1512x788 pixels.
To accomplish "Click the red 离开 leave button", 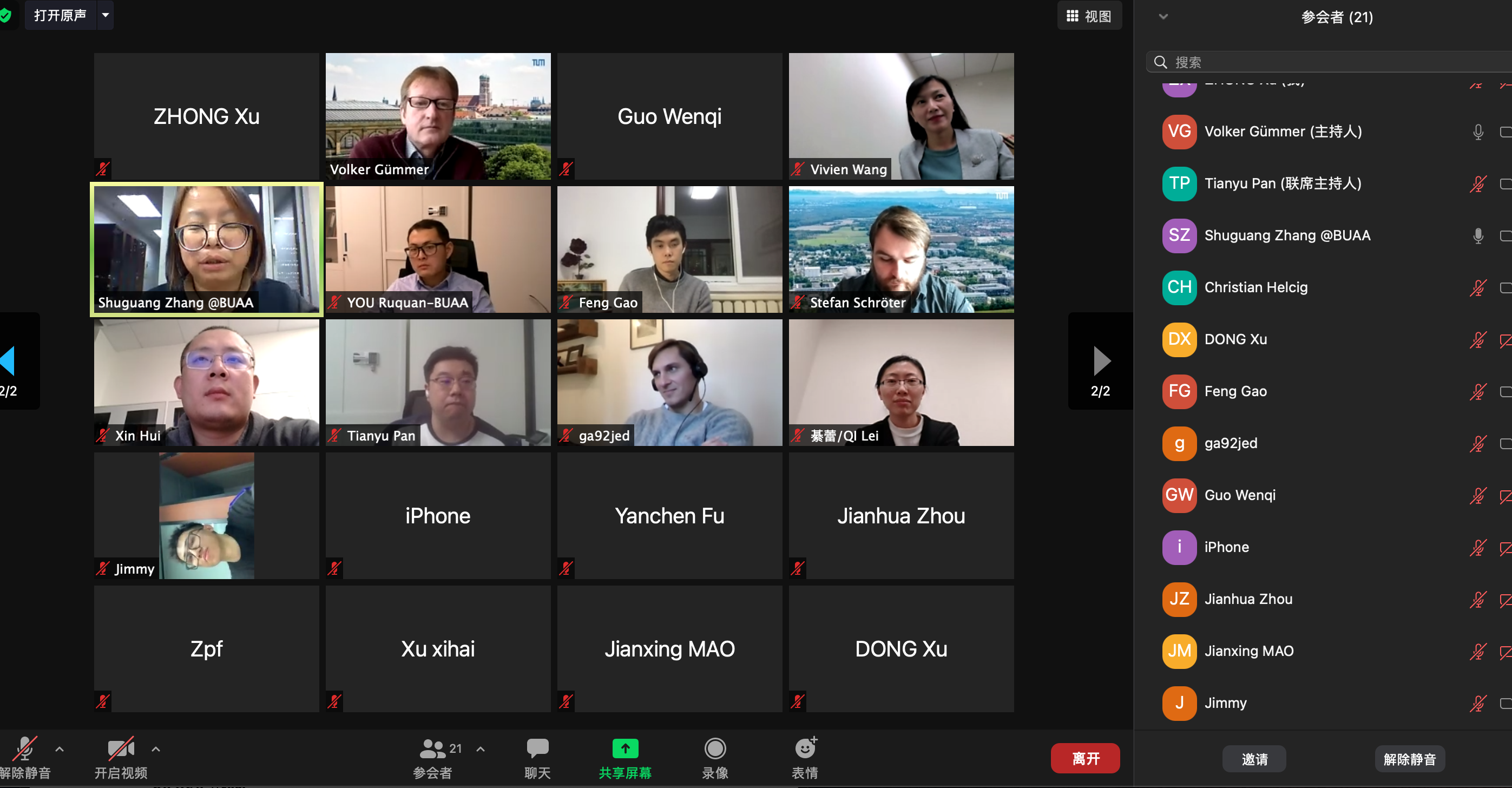I will click(x=1085, y=758).
